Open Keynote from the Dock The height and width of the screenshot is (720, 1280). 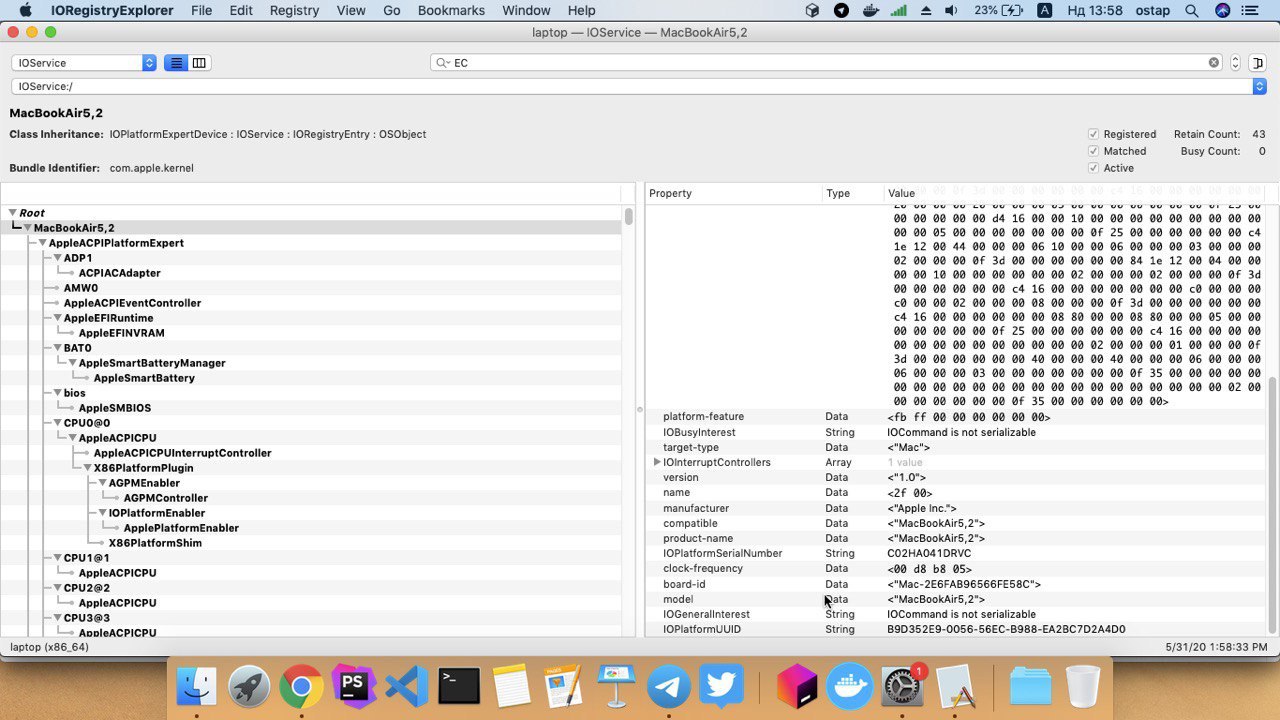pyautogui.click(x=616, y=686)
